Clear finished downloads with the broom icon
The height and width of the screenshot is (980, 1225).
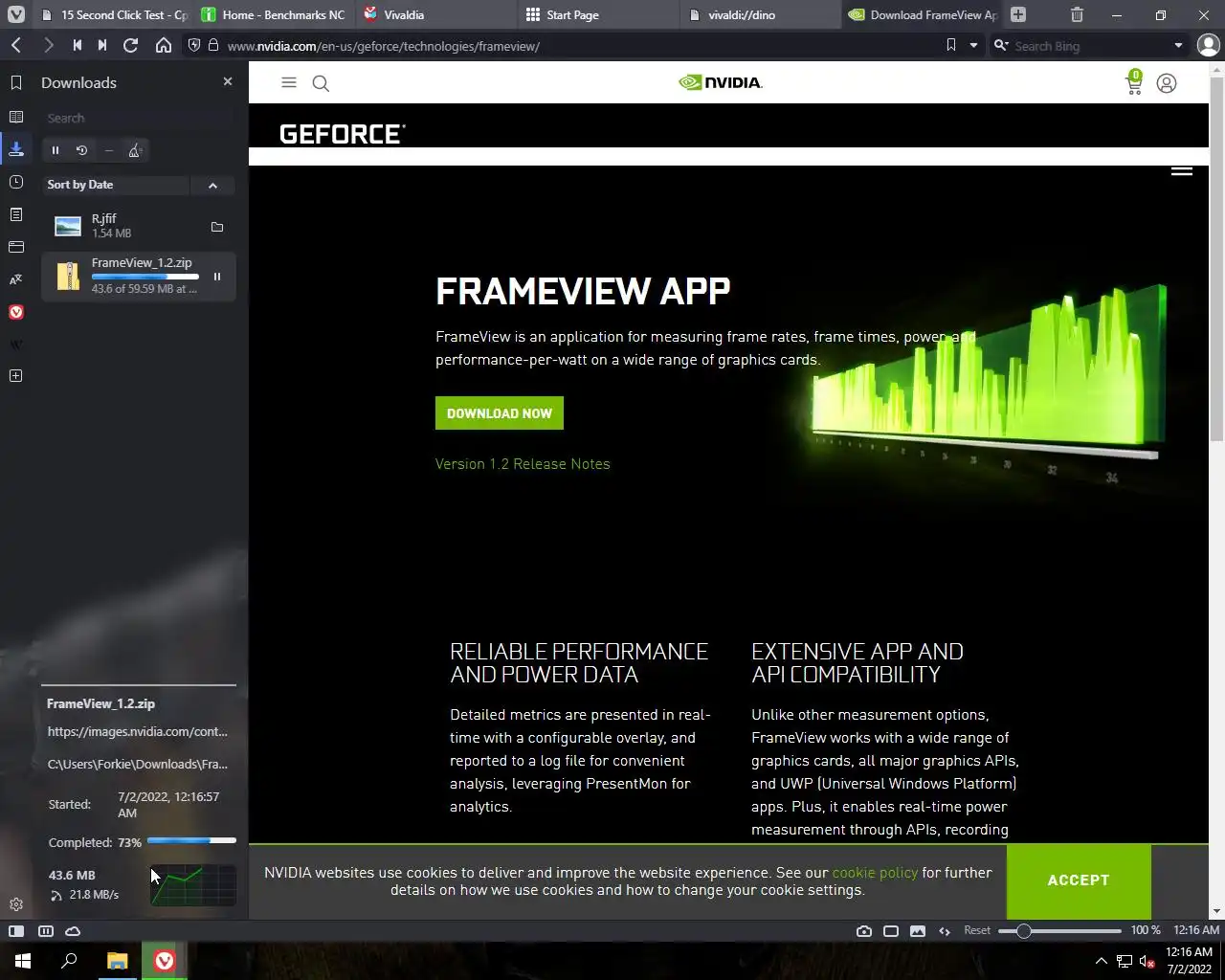pos(135,150)
